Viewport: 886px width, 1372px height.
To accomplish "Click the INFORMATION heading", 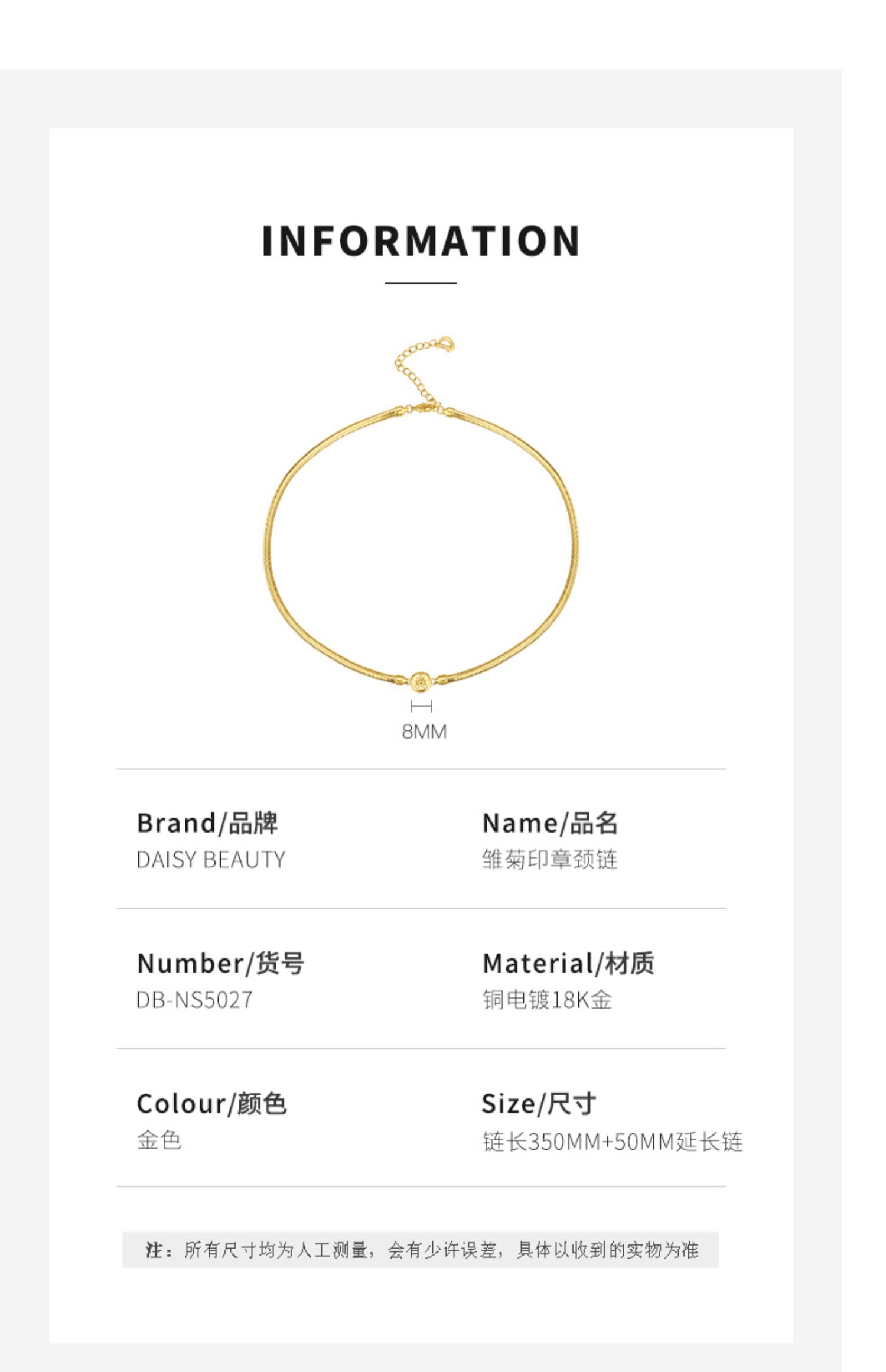I will pyautogui.click(x=421, y=241).
